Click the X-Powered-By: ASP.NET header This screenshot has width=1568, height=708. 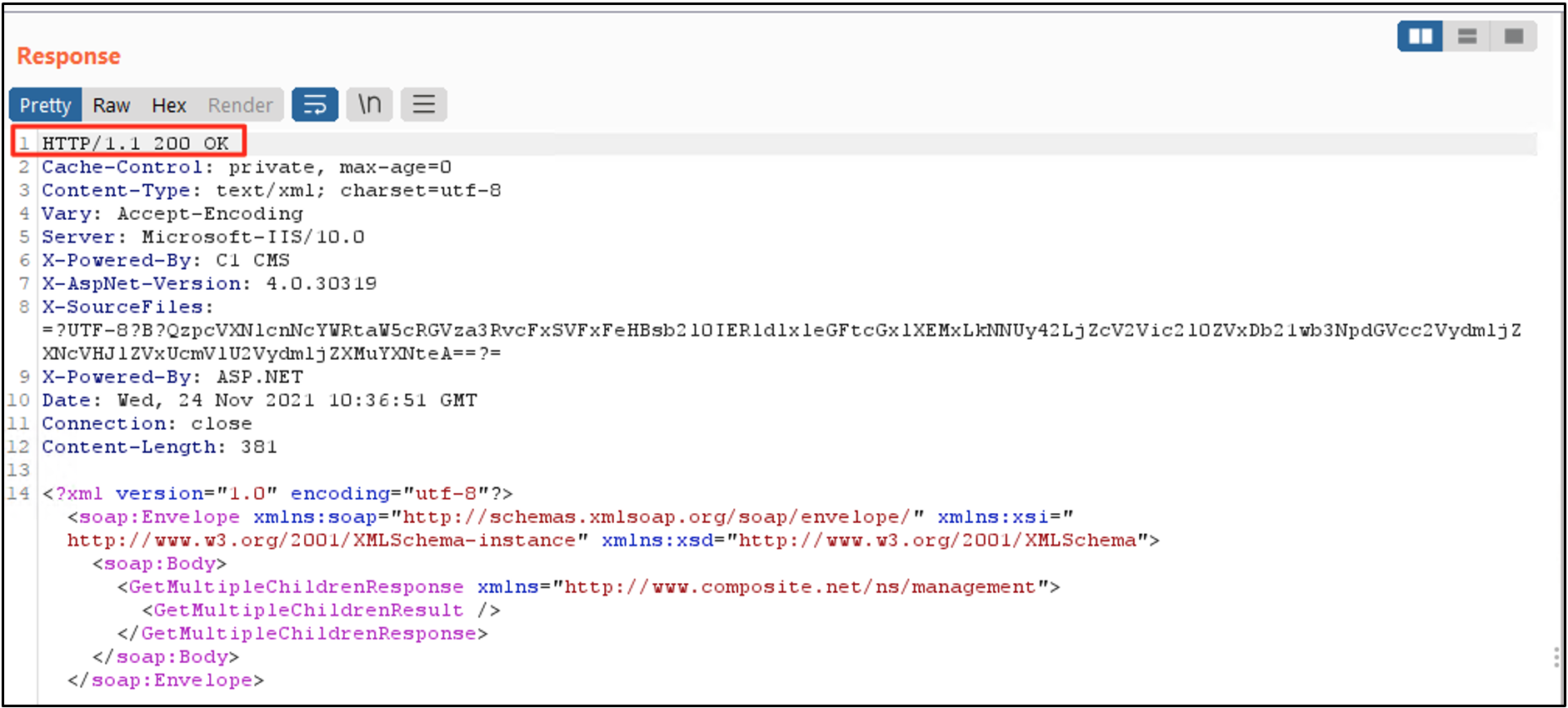172,376
